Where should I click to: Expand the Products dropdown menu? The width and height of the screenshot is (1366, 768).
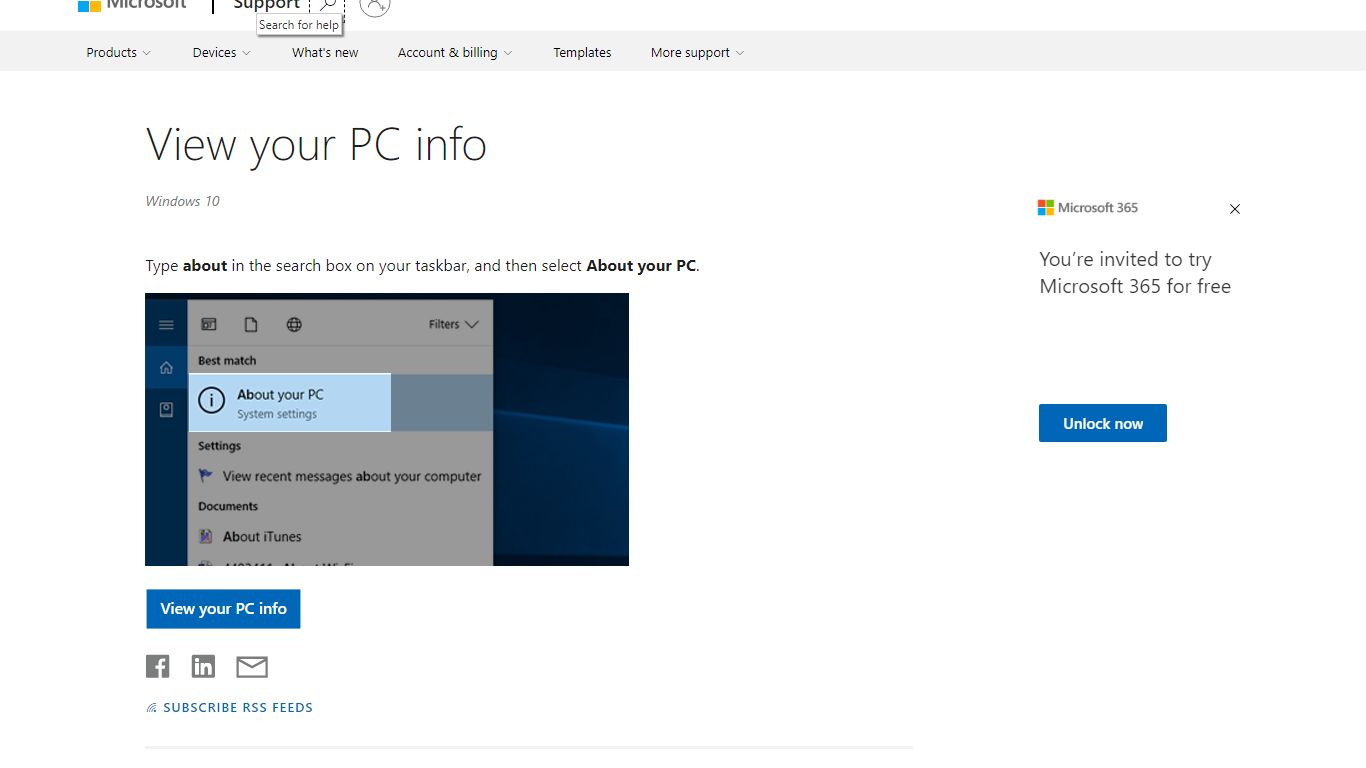pyautogui.click(x=119, y=52)
